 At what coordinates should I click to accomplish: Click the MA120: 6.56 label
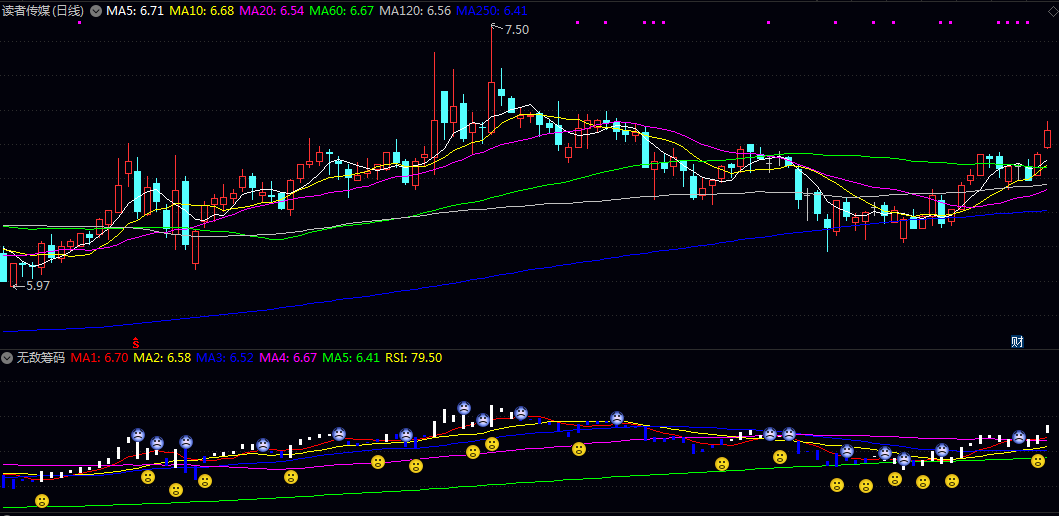coord(415,11)
